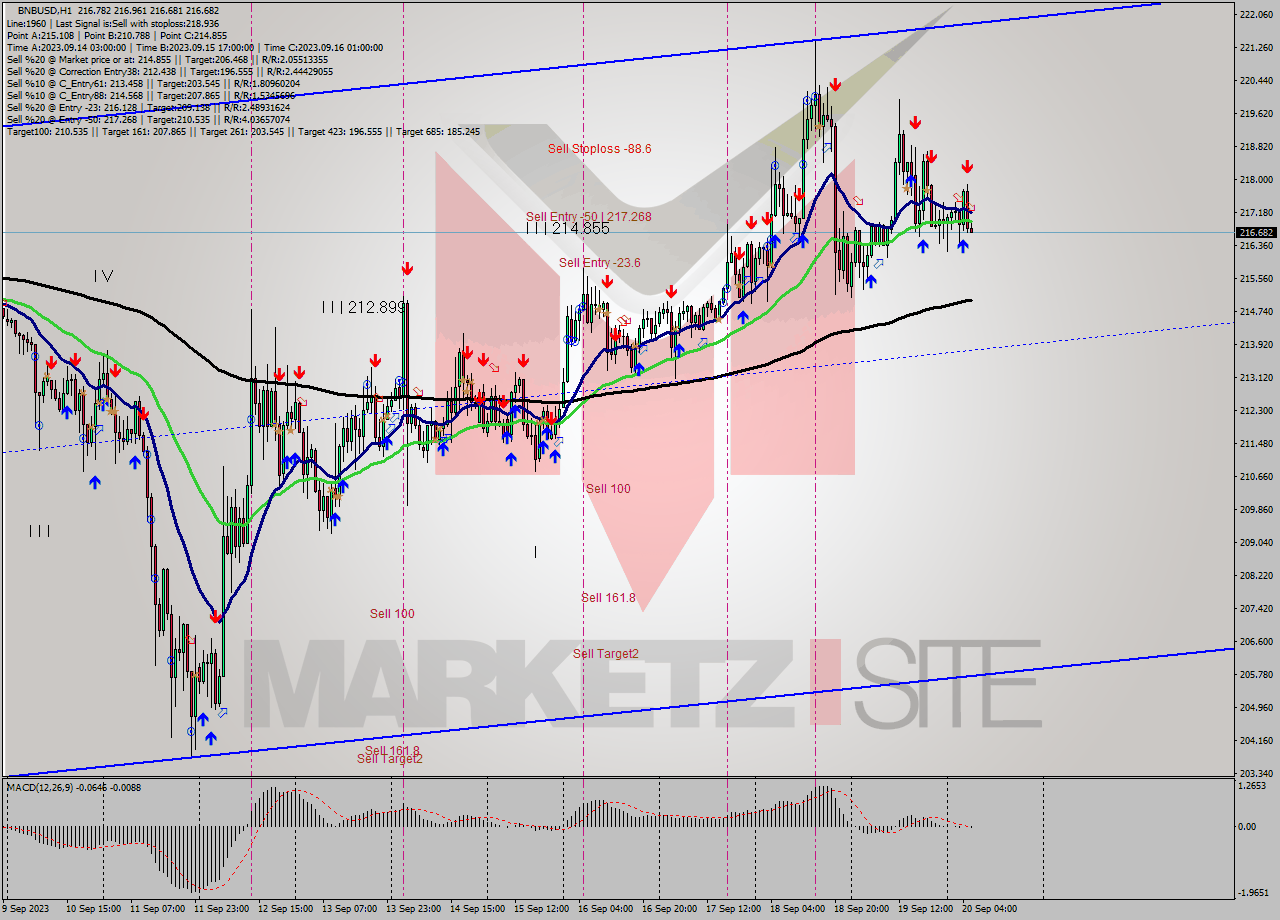This screenshot has height=920, width=1280.
Task: Click the 213.120 price axis value
Action: [x=1255, y=377]
